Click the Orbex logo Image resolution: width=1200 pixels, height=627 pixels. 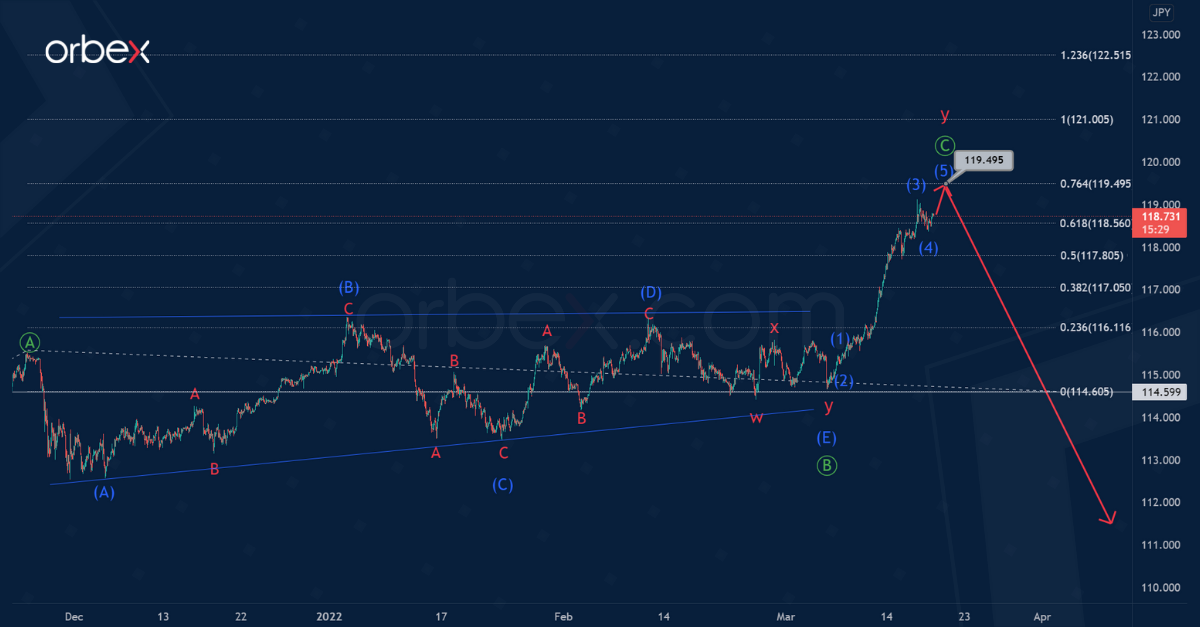[x=97, y=51]
